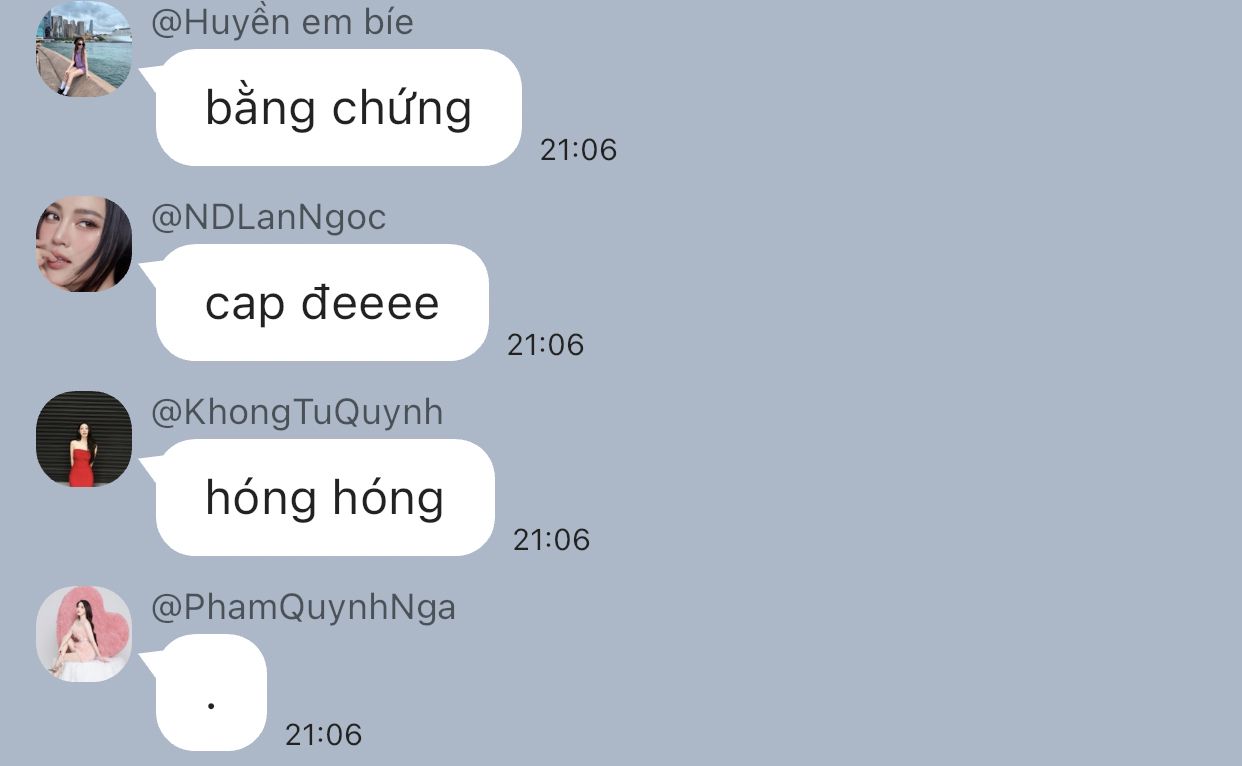Screen dimensions: 1242x766
Task: Select the word "đeeee" in NDLanNgoc's message
Action: tap(370, 302)
